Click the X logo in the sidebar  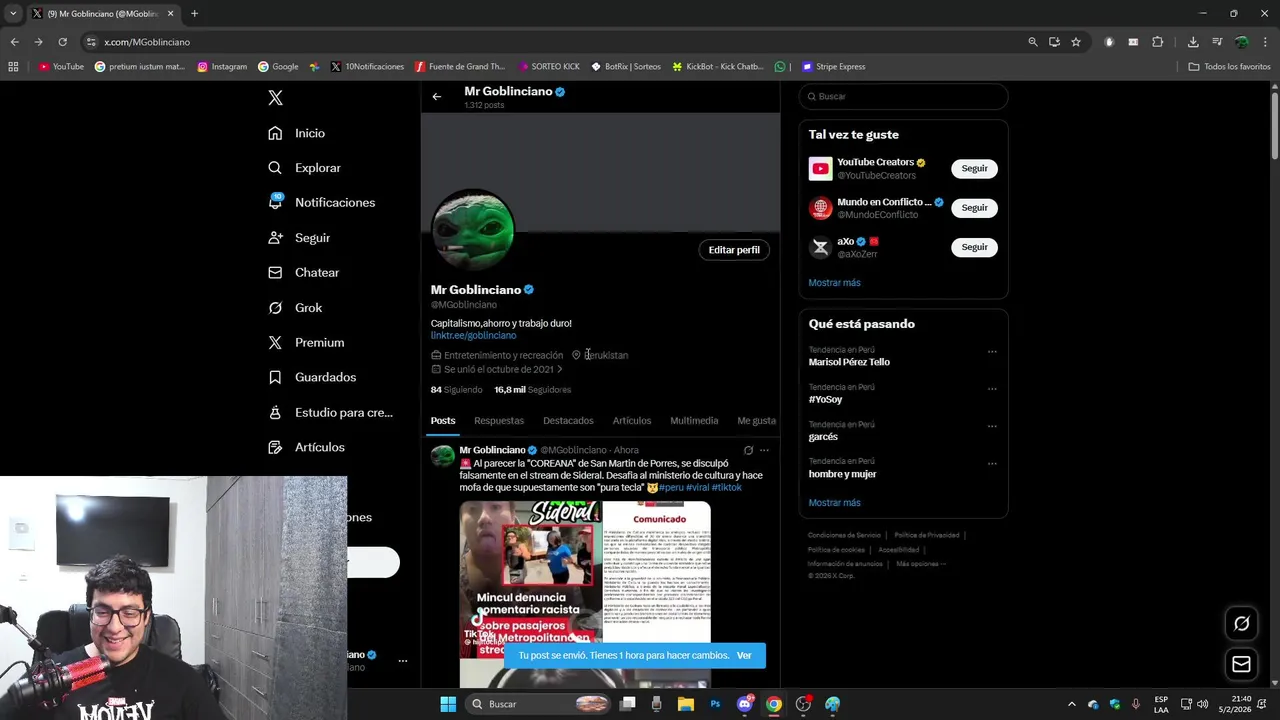point(275,98)
